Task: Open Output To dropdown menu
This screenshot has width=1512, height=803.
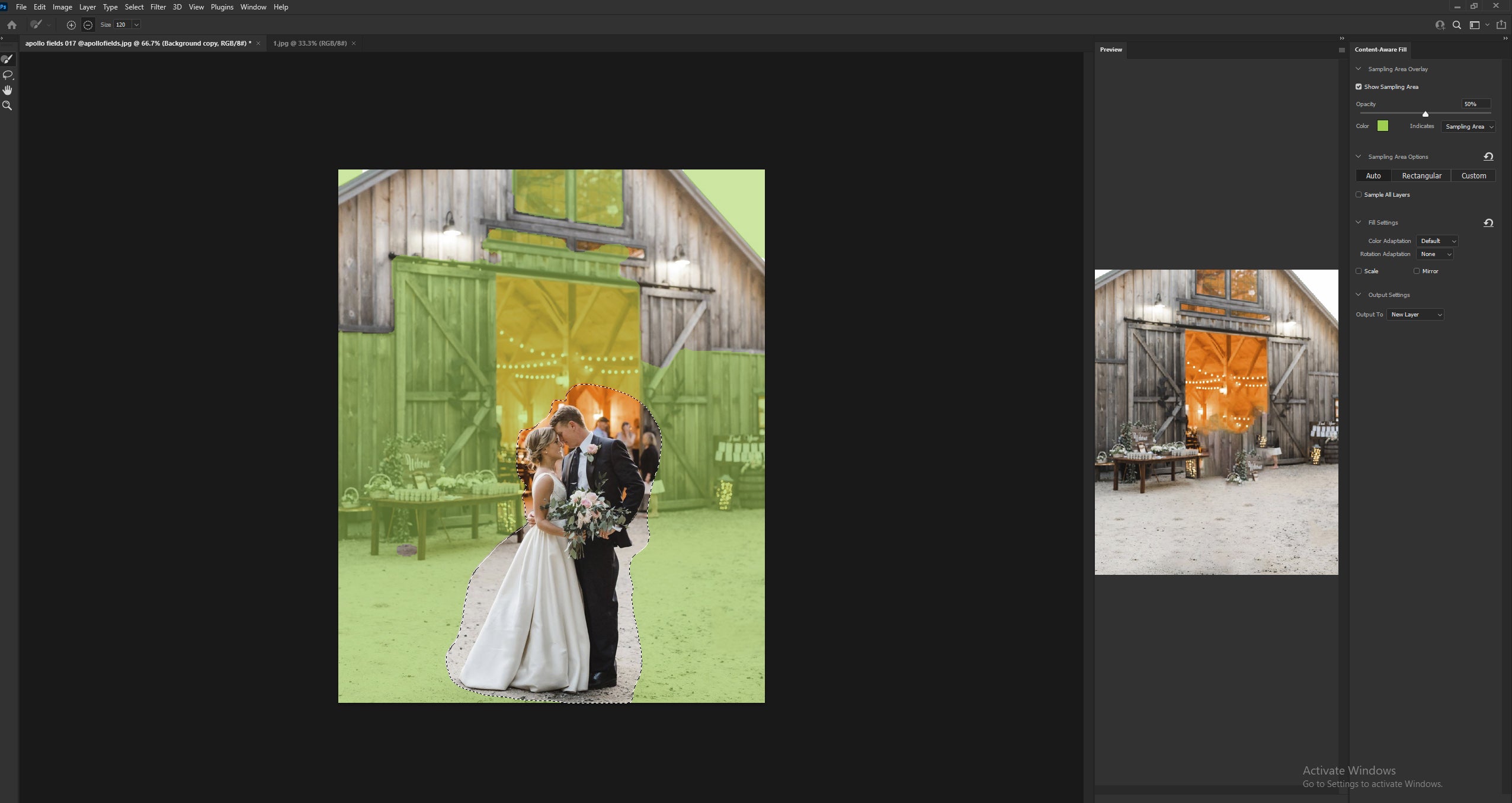Action: 1415,314
